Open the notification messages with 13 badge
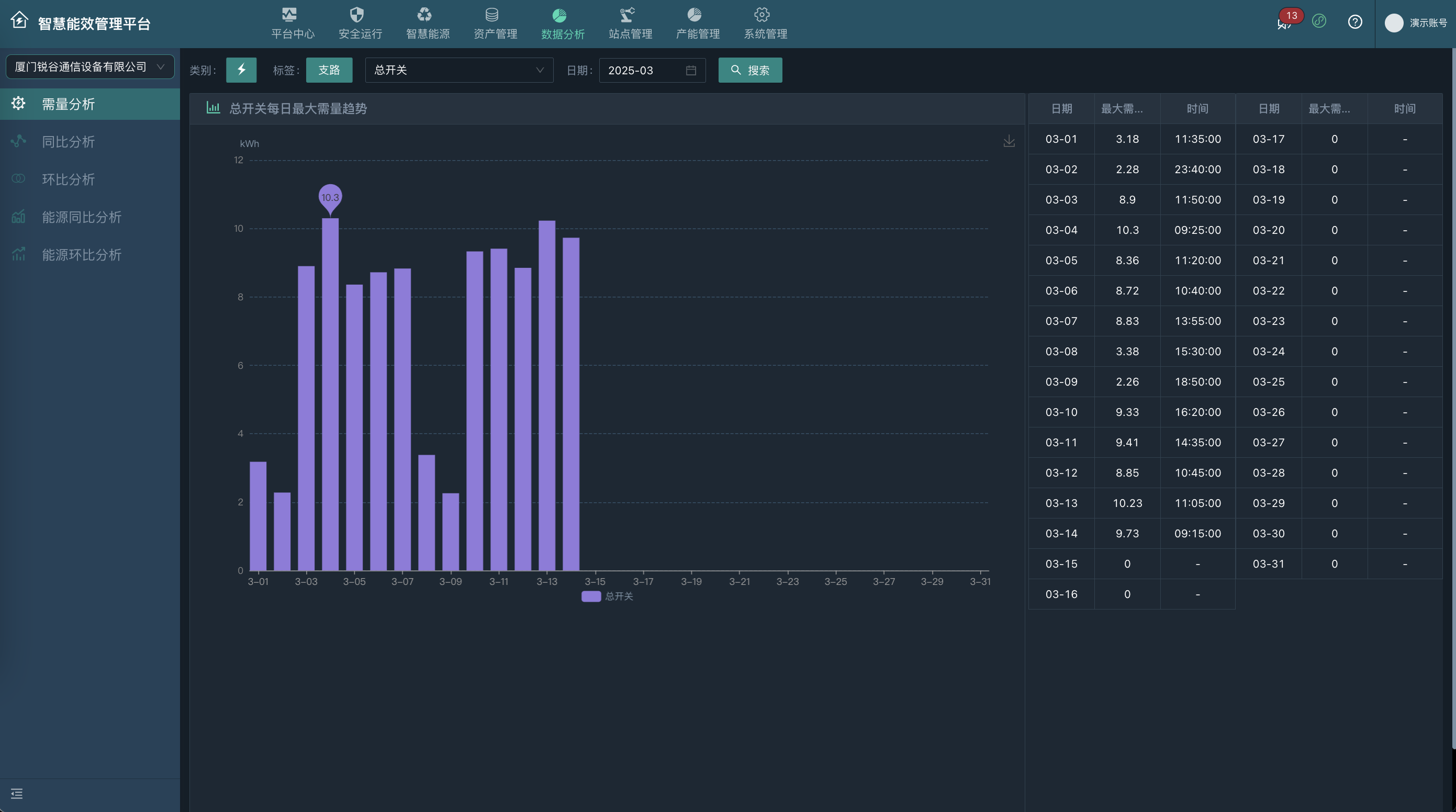Screen dimensions: 1456x812 [x=1284, y=23]
